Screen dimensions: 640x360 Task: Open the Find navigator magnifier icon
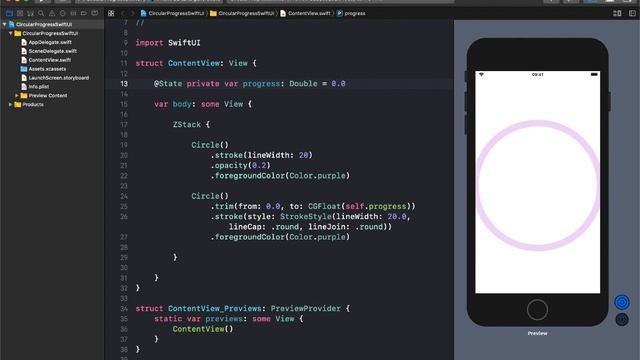point(41,13)
